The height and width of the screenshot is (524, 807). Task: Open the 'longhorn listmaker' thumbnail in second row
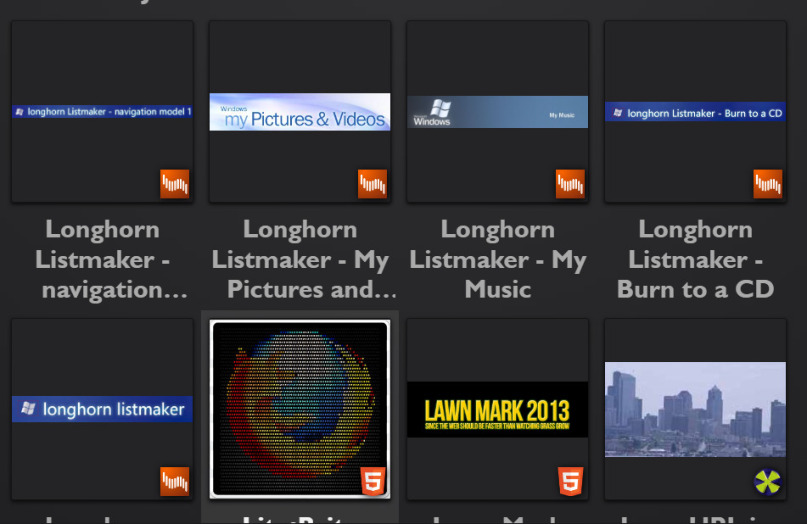tap(102, 409)
